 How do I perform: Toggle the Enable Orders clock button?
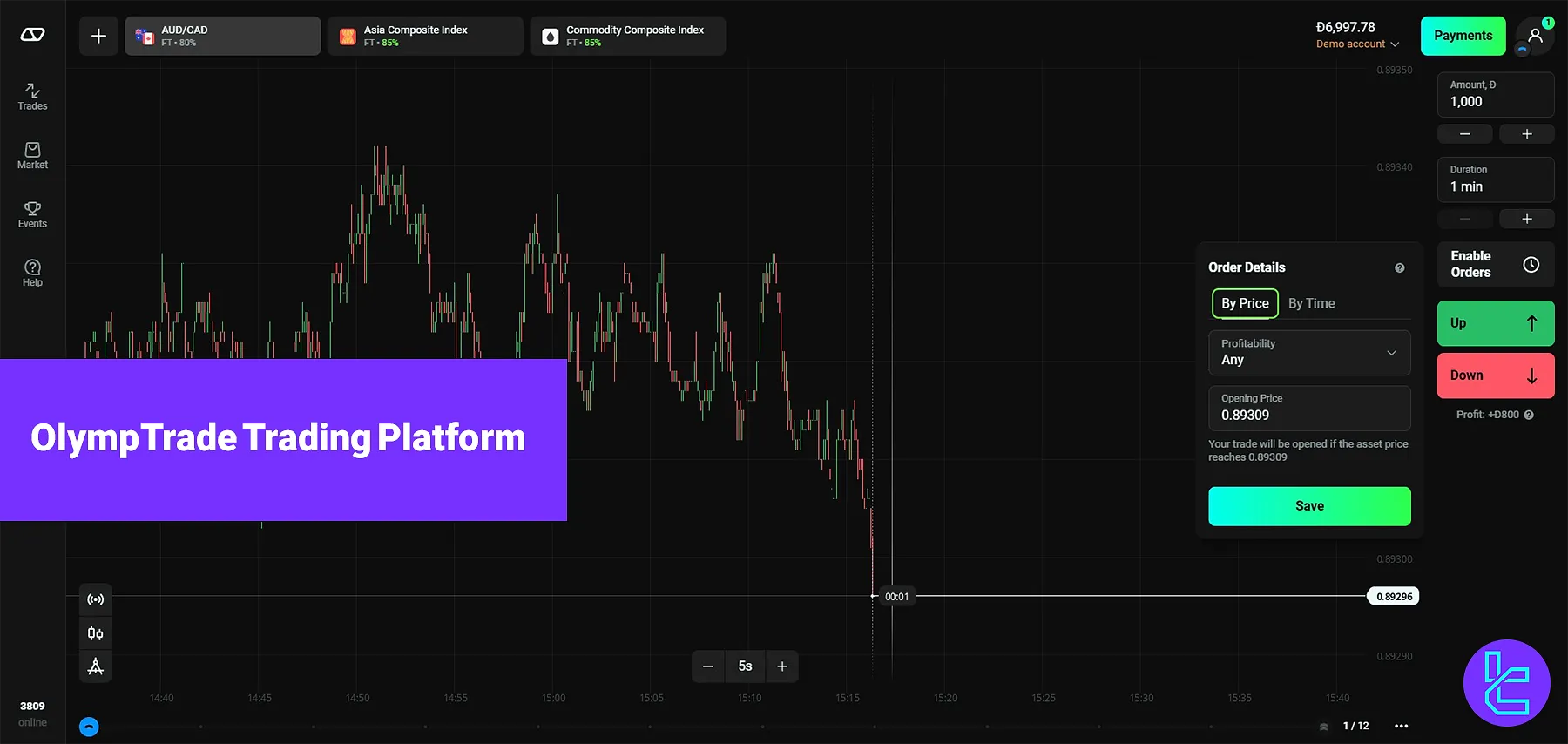(x=1496, y=264)
